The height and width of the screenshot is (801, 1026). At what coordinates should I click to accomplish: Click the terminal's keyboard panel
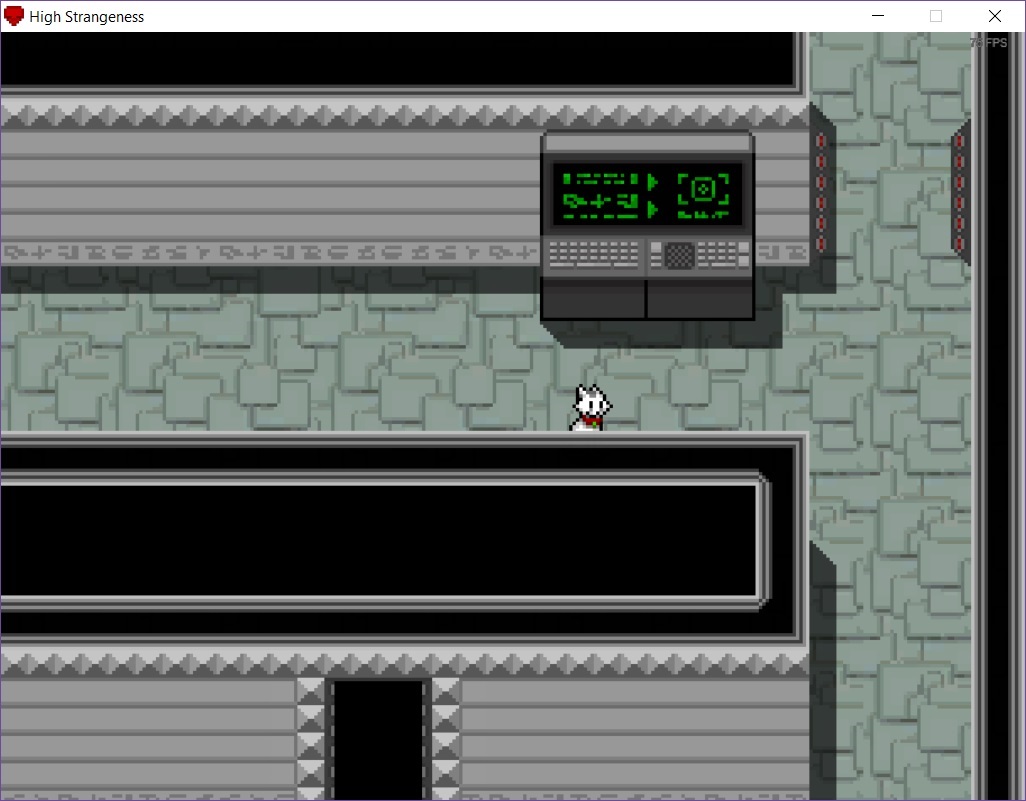pyautogui.click(x=648, y=256)
